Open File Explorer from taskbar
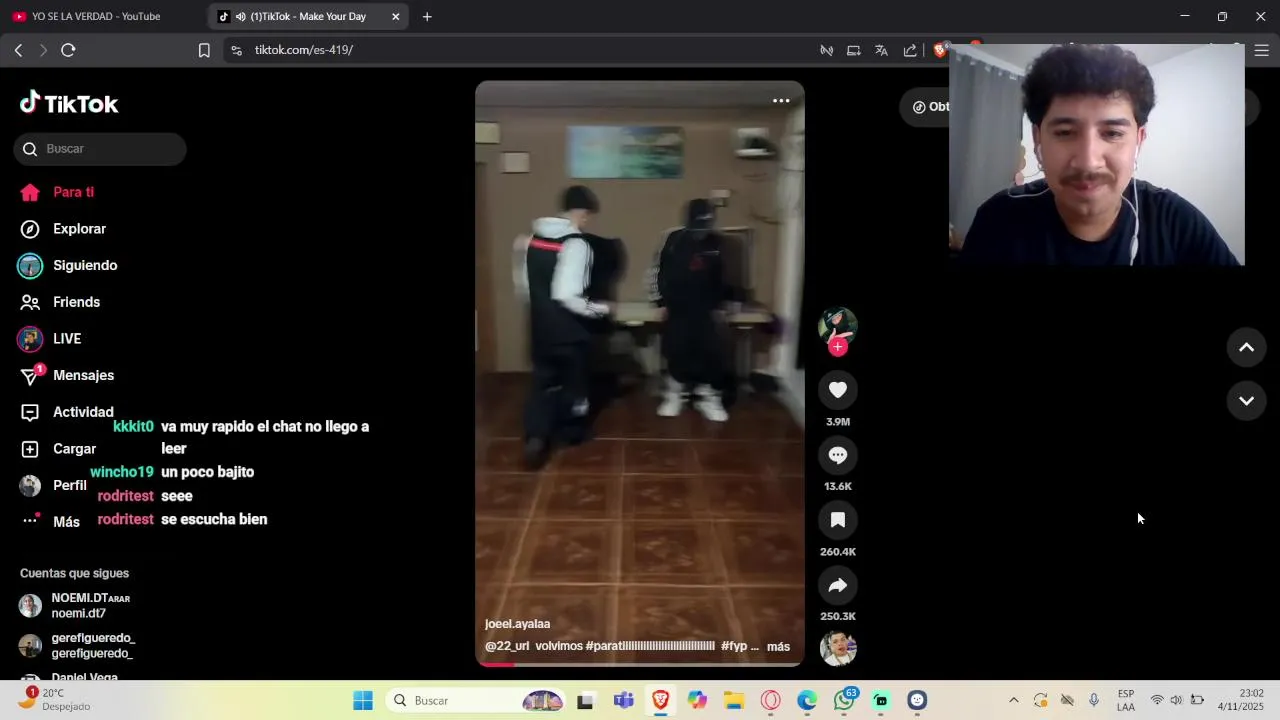The image size is (1280, 720). pyautogui.click(x=734, y=700)
